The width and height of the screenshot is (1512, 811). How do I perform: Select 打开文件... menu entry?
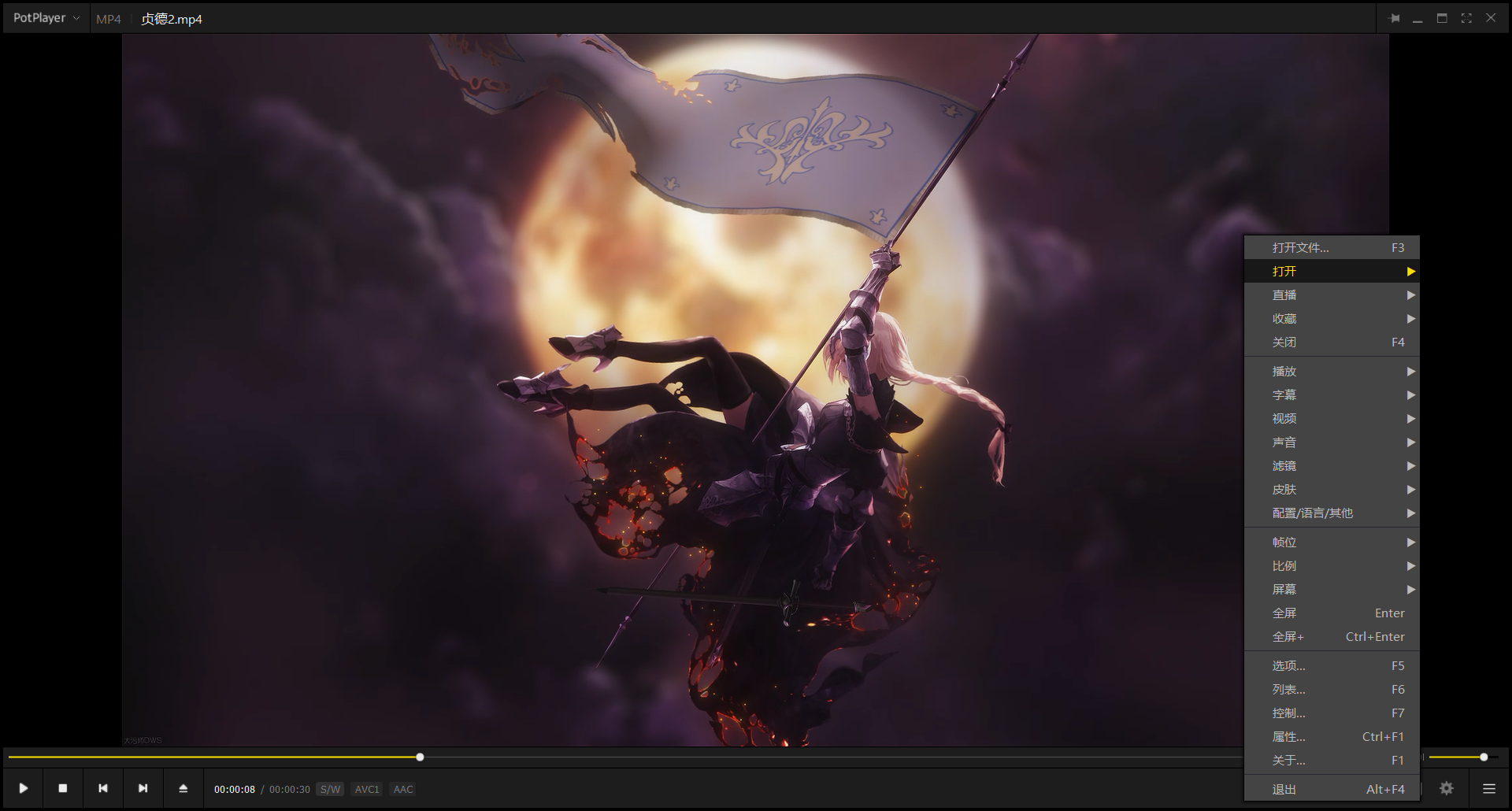(x=1332, y=247)
